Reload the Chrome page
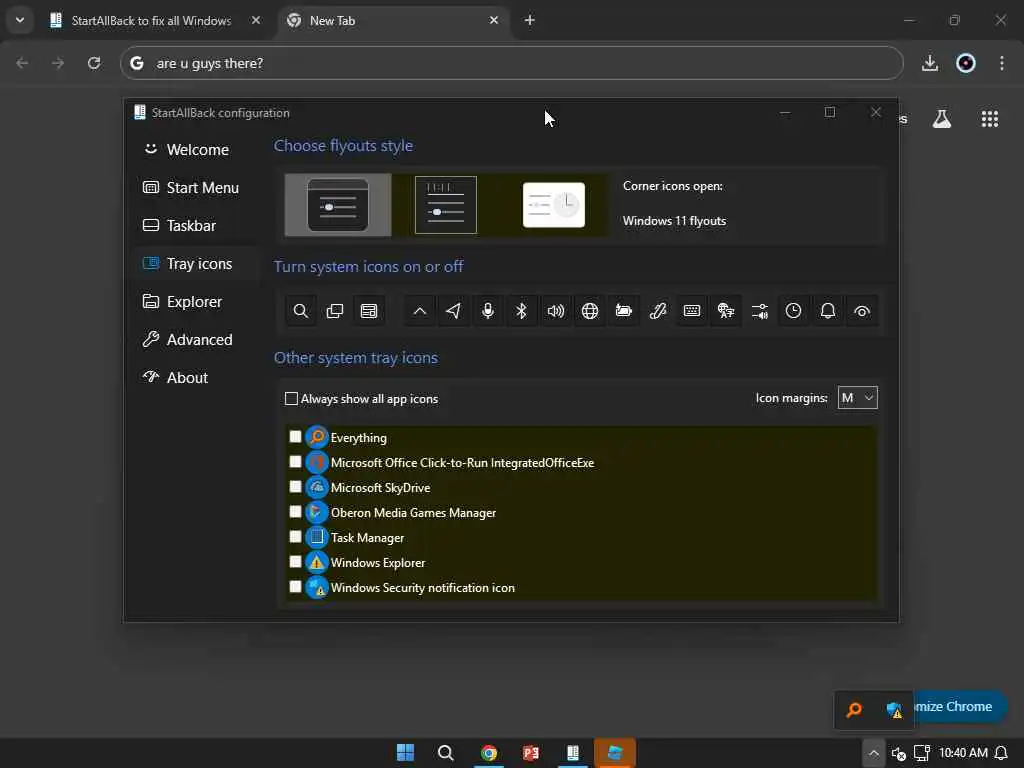 coord(94,63)
